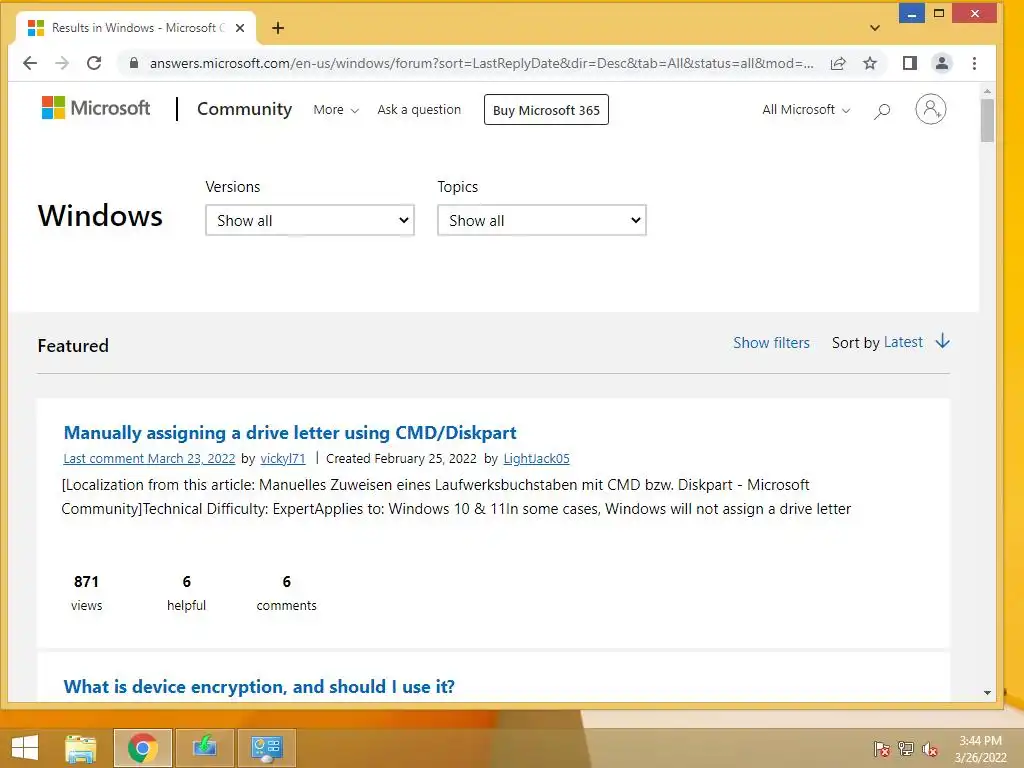This screenshot has width=1024, height=768.
Task: Open LightJack05 profile link
Action: (536, 458)
